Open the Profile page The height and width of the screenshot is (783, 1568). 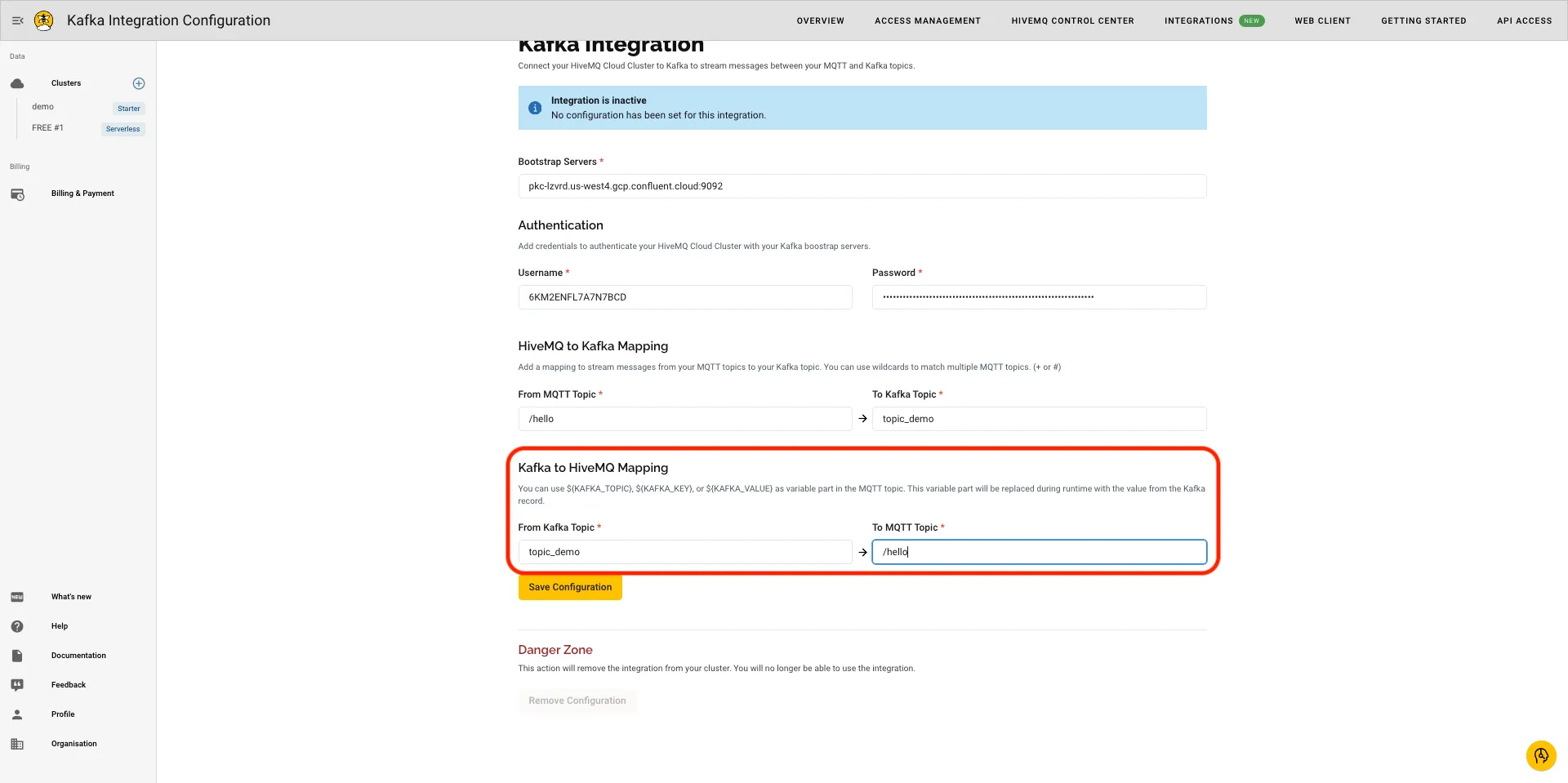click(x=63, y=714)
